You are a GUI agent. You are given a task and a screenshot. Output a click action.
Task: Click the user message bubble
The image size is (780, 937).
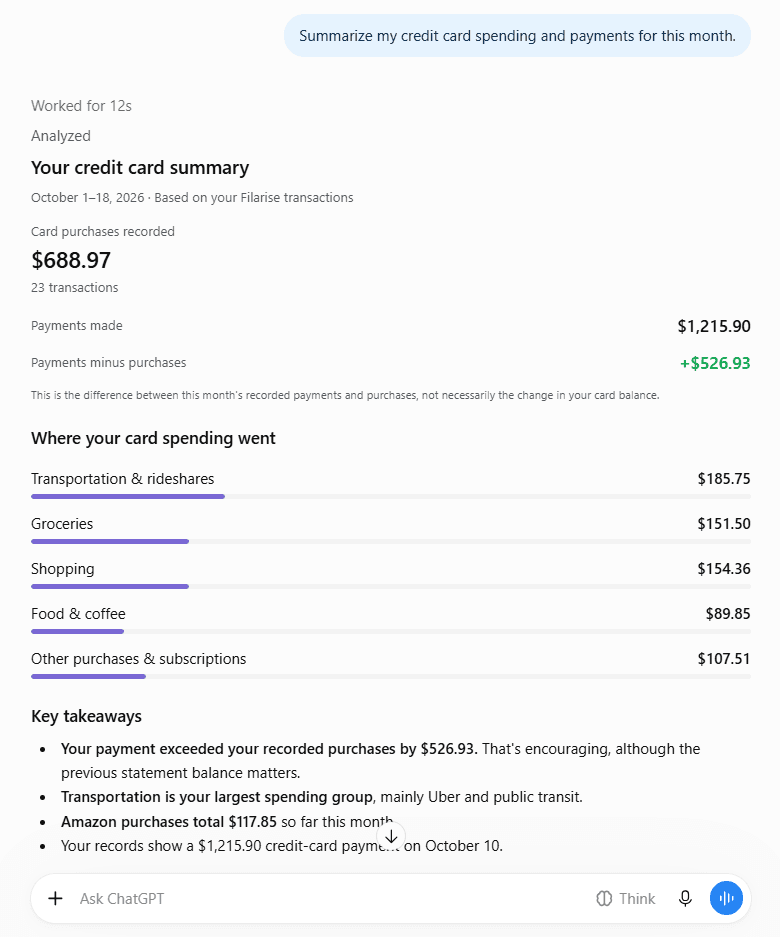click(x=517, y=36)
